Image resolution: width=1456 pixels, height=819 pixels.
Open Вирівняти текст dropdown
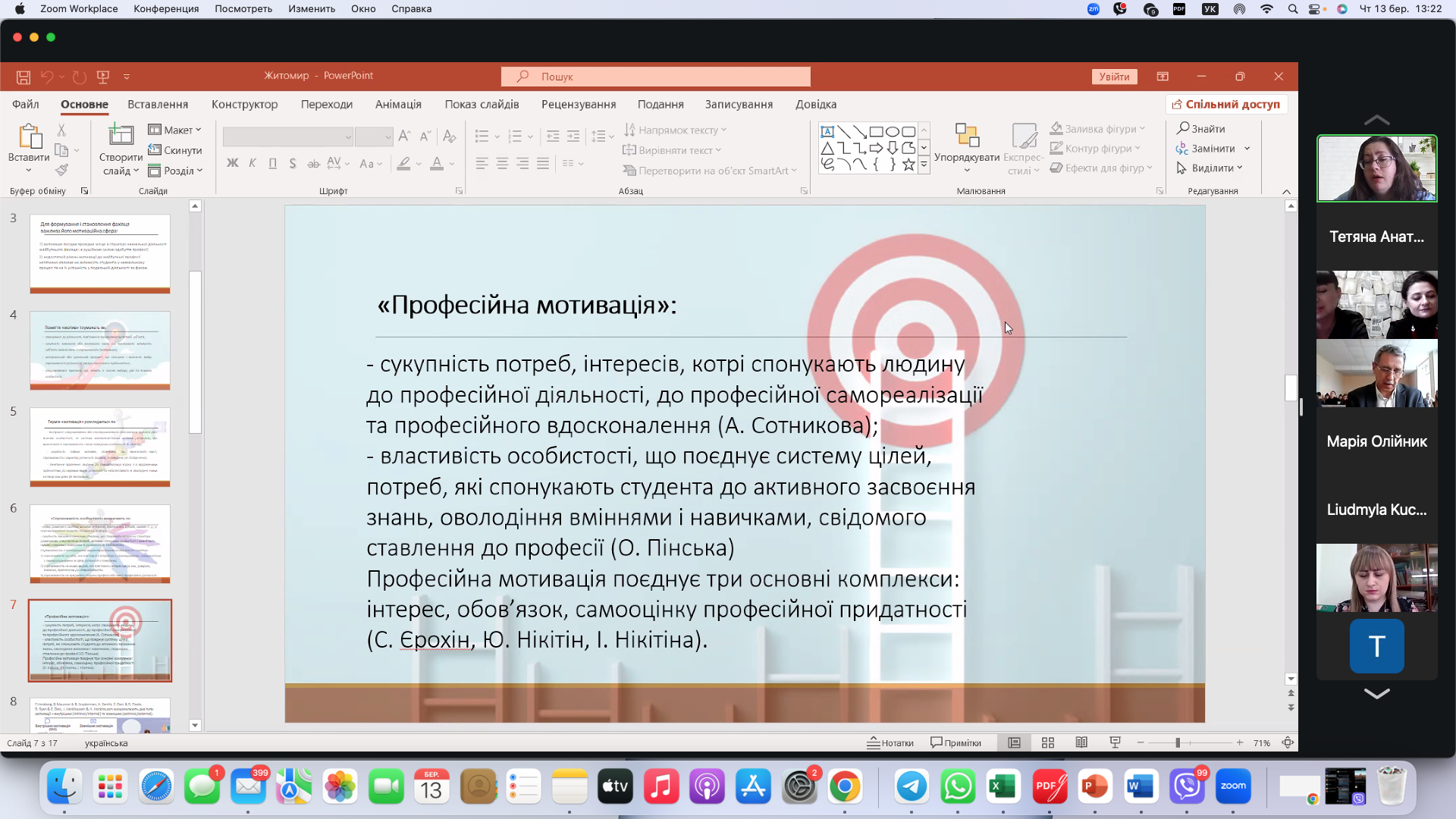pyautogui.click(x=672, y=150)
